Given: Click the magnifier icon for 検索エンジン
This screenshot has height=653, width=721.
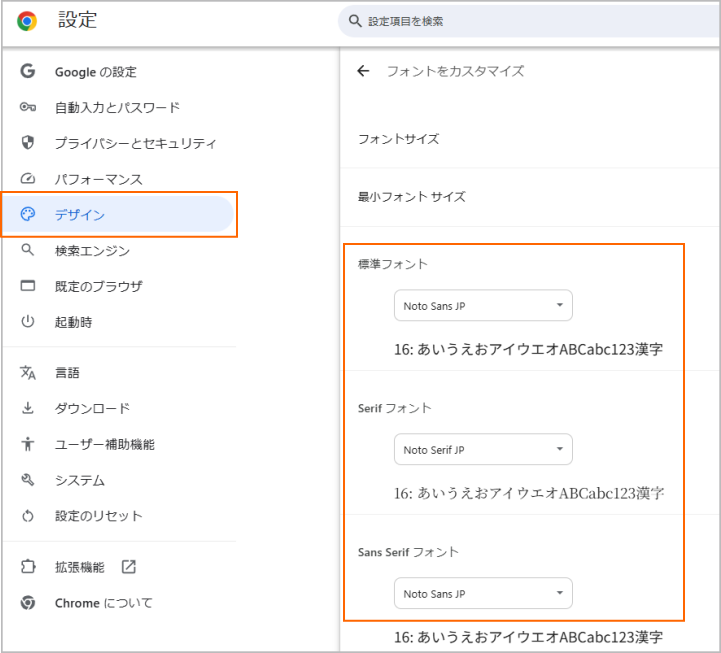Looking at the screenshot, I should 28,250.
